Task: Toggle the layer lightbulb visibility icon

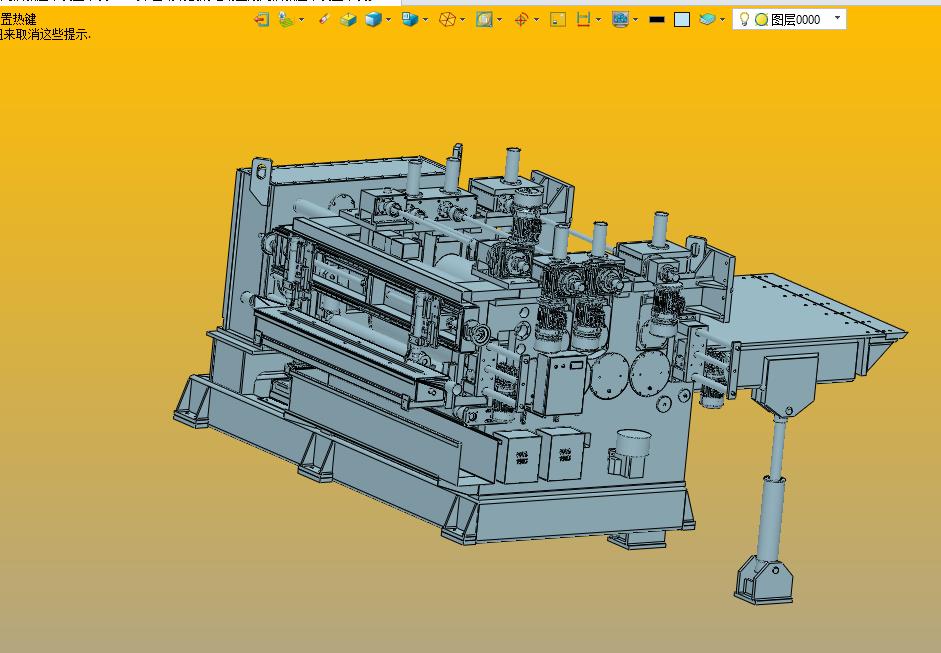Action: click(x=744, y=19)
